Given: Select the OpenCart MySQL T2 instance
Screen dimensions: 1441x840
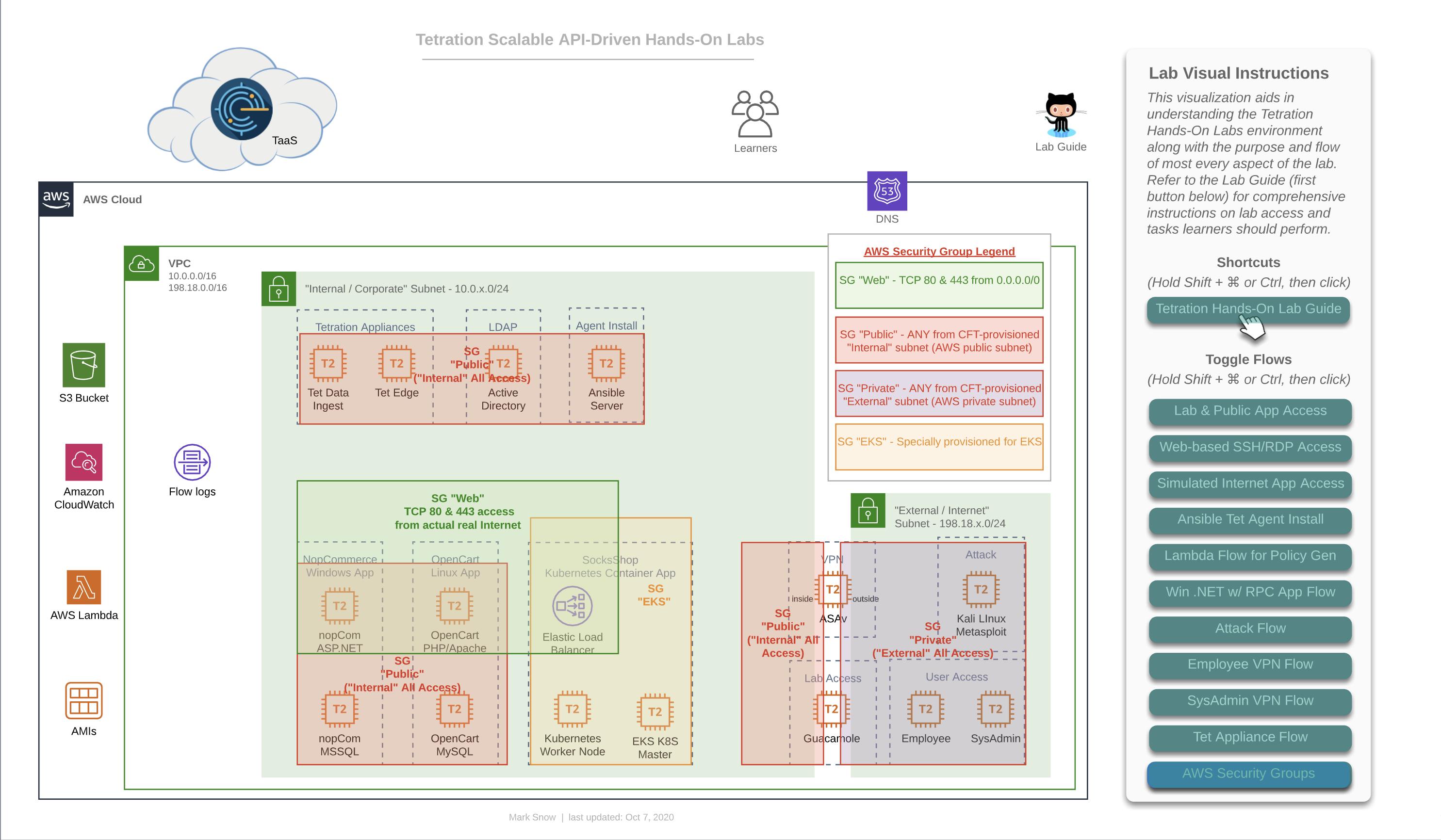Looking at the screenshot, I should 454,709.
